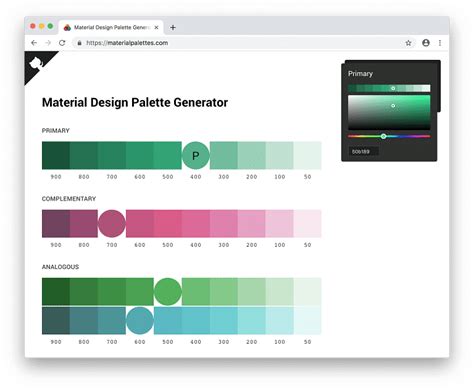Click the lock icon in address bar

(79, 43)
